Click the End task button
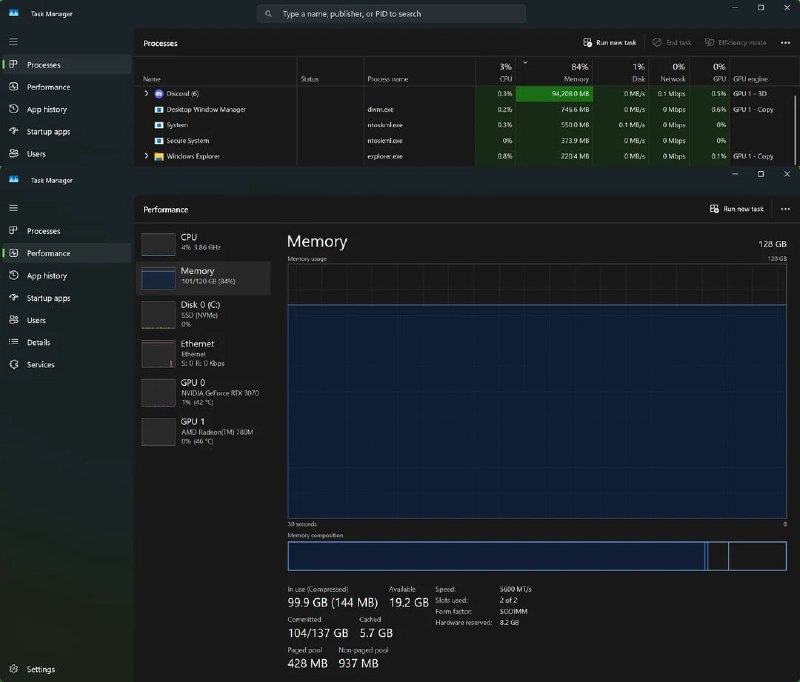800x682 pixels. 671,43
